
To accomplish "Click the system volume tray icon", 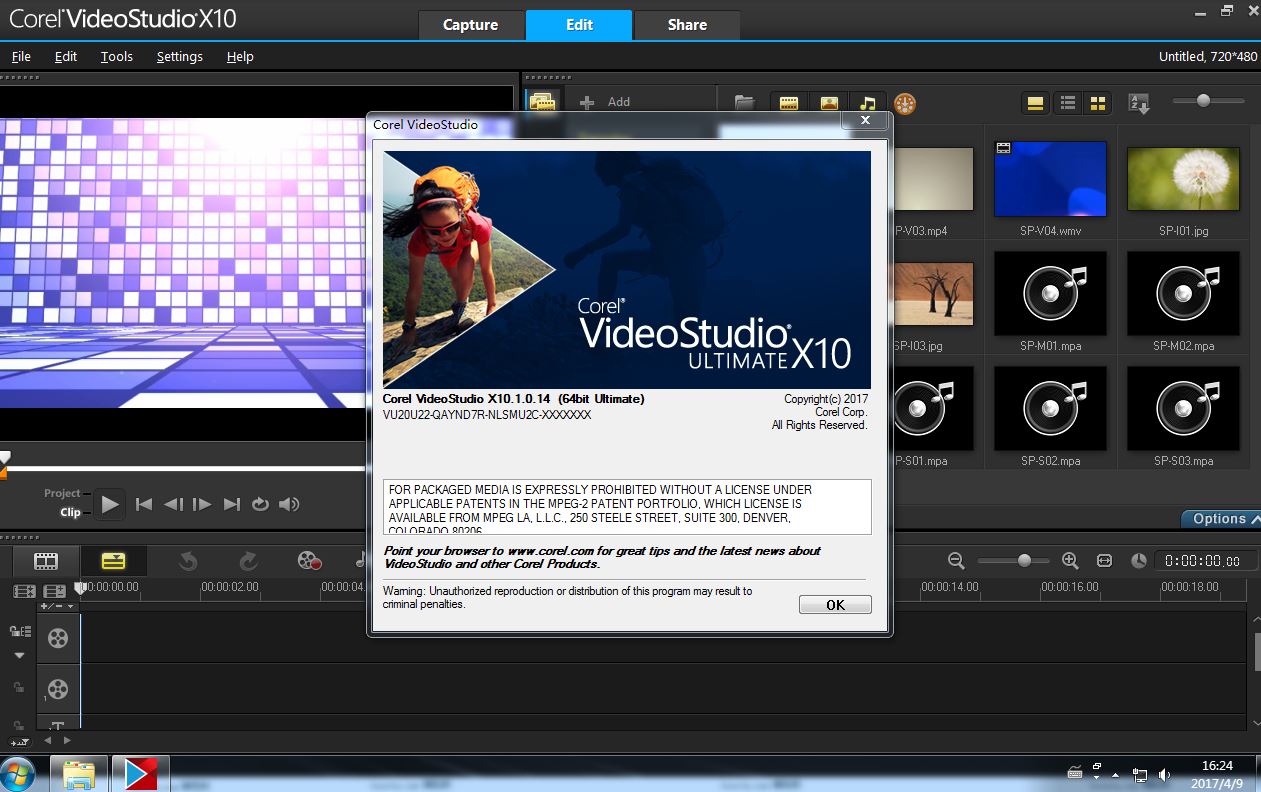I will tap(1165, 774).
